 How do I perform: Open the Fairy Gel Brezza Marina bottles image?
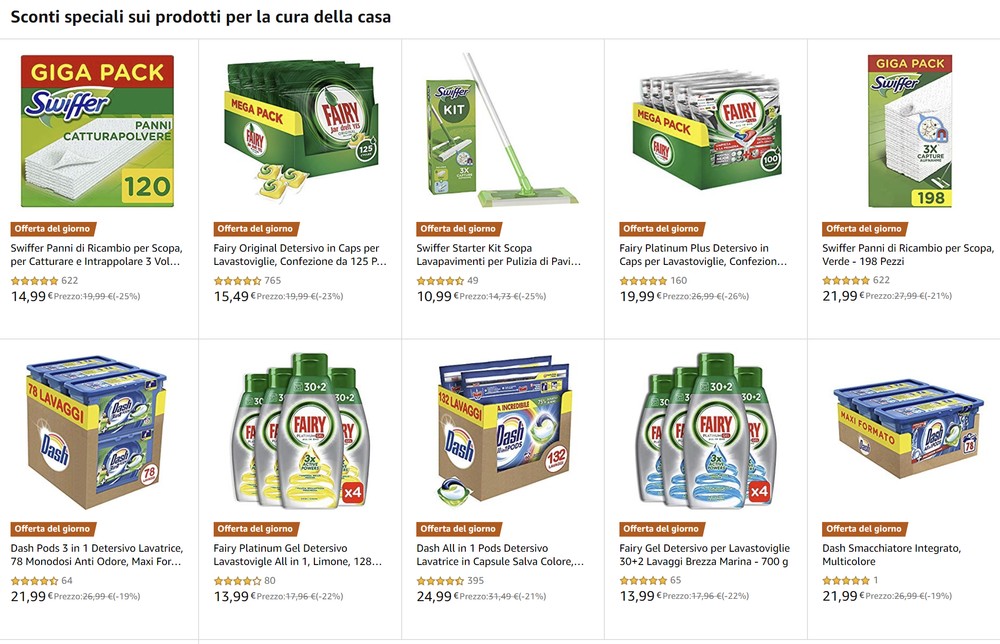coord(706,430)
